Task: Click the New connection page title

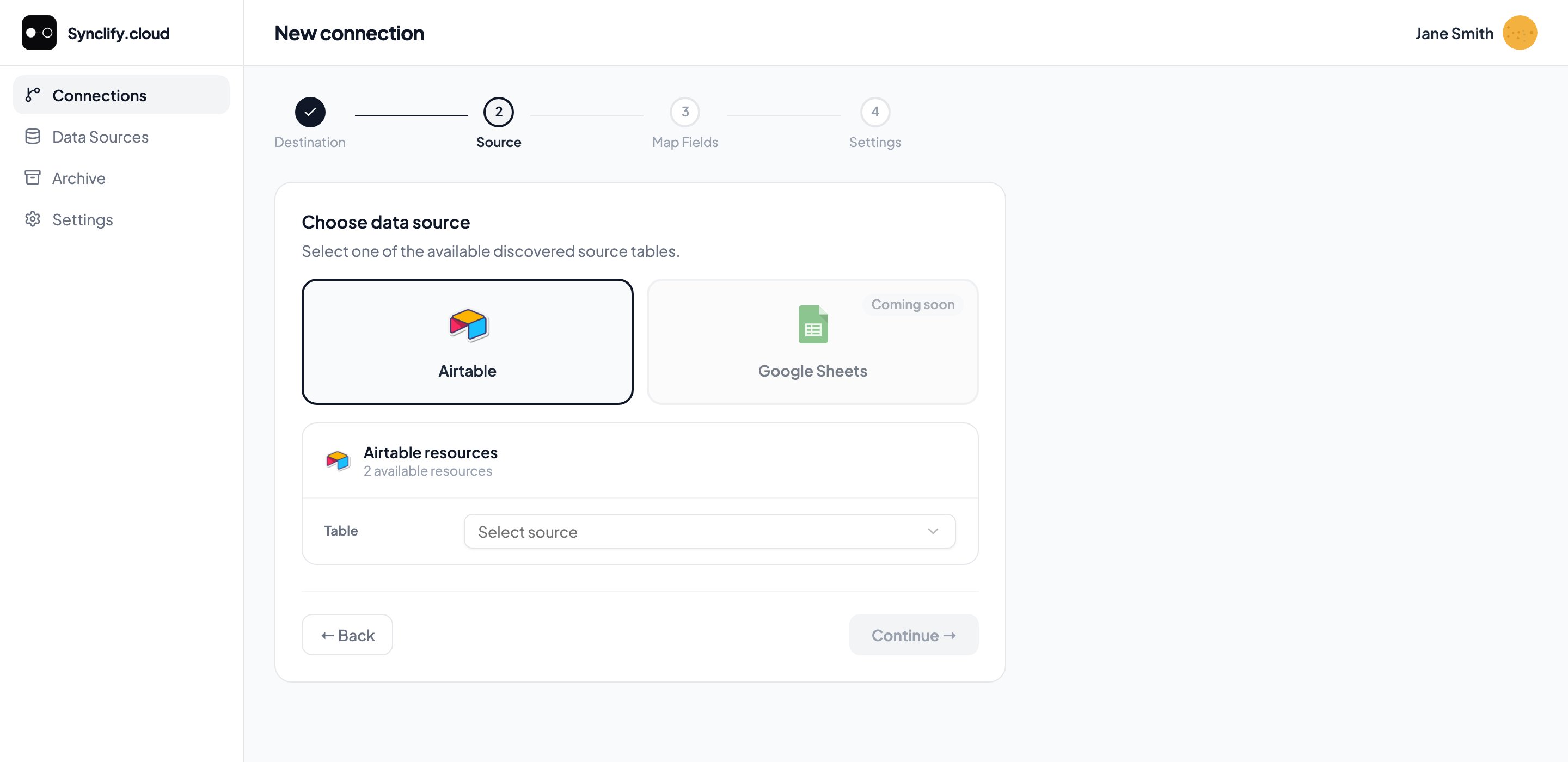Action: tap(350, 33)
